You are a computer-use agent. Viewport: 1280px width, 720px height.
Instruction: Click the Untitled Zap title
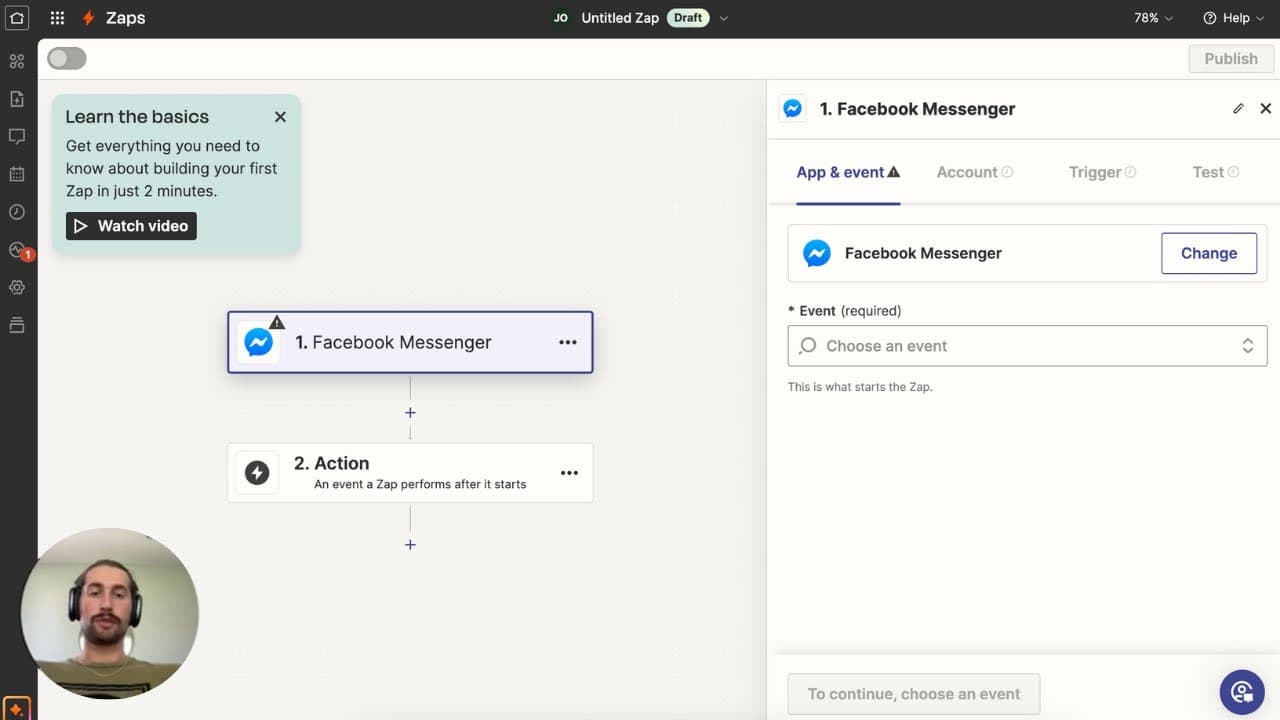(x=620, y=18)
